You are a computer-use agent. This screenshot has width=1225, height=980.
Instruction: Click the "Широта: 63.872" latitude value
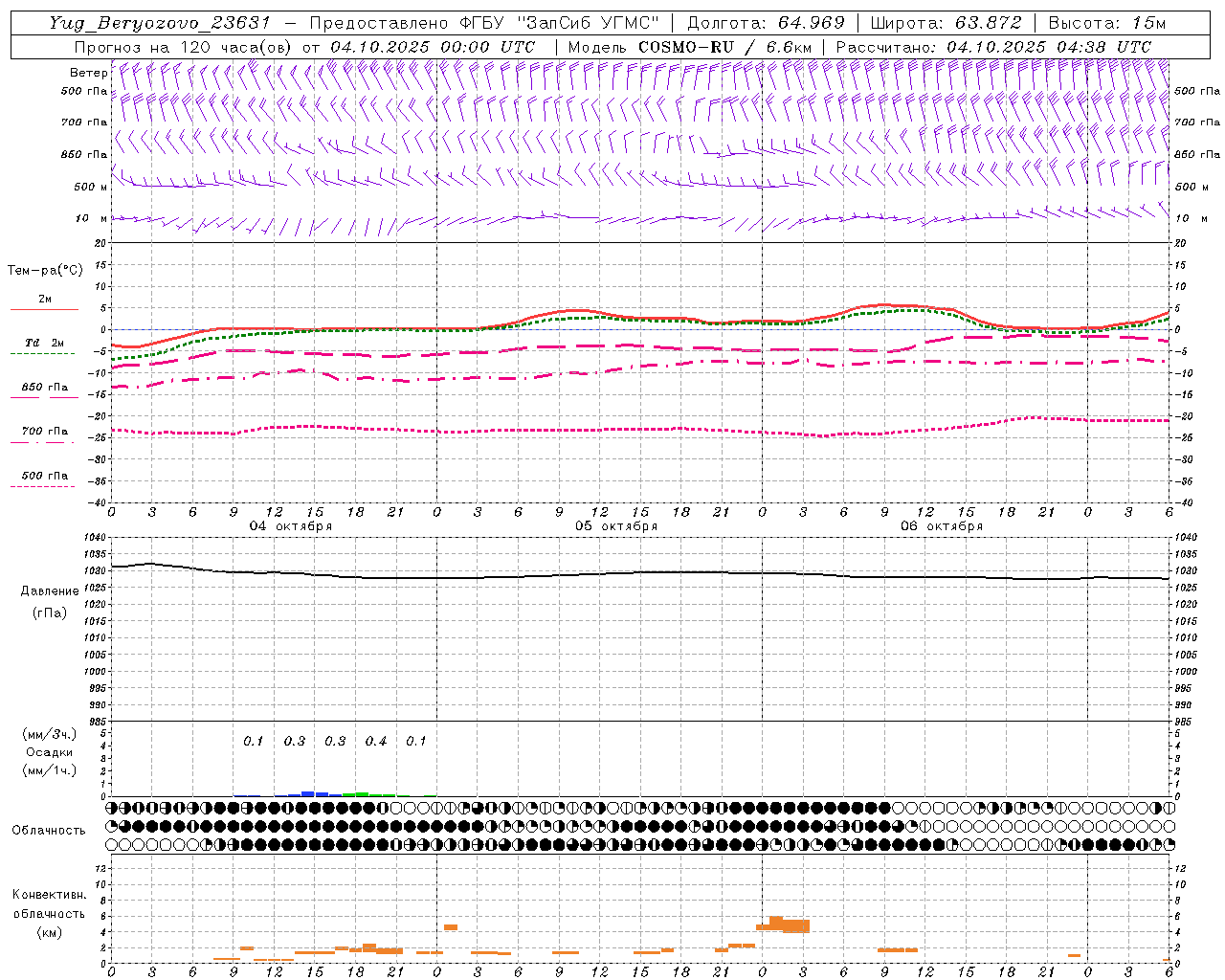coord(947,23)
